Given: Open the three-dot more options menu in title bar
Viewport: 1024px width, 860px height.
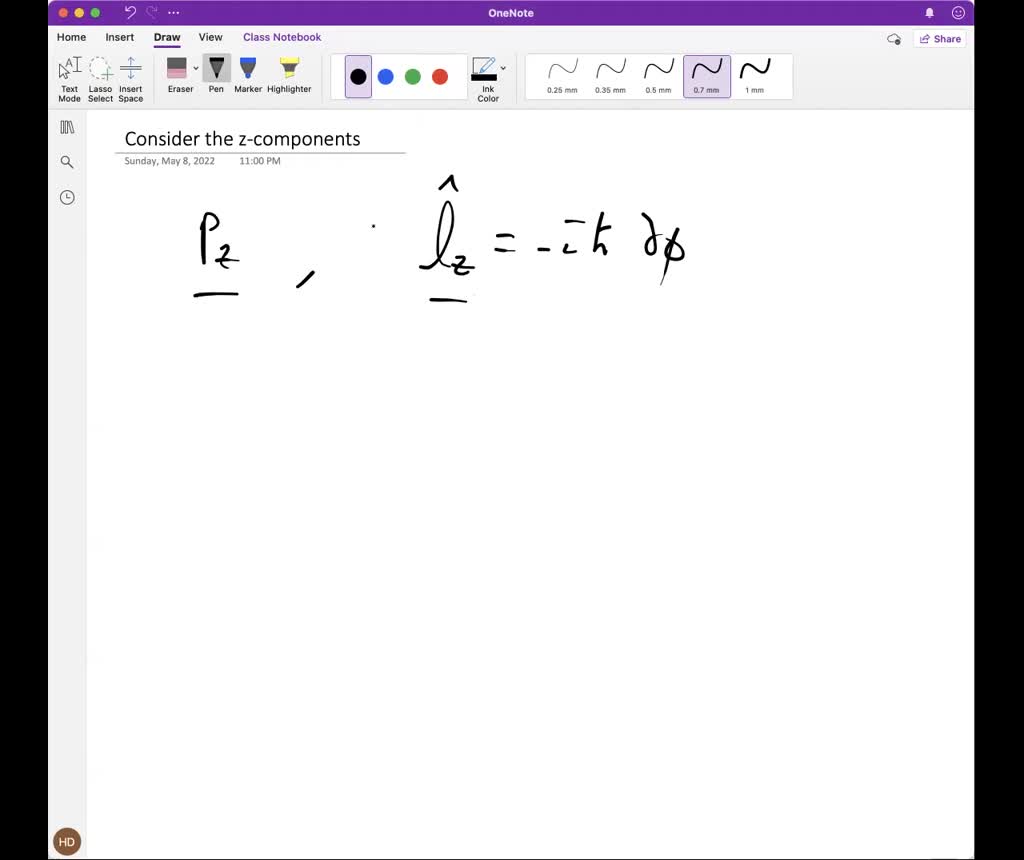Looking at the screenshot, I should [x=174, y=13].
